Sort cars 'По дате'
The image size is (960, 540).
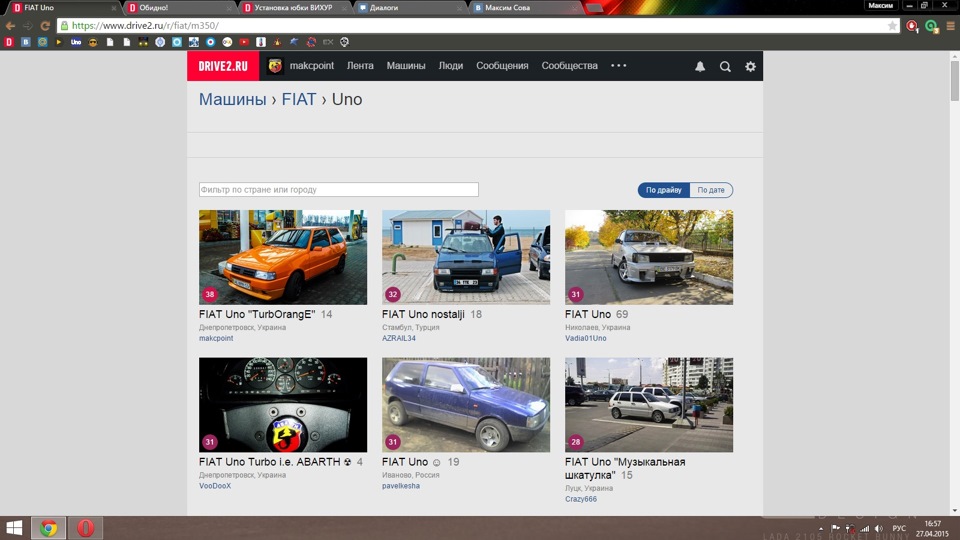(711, 190)
